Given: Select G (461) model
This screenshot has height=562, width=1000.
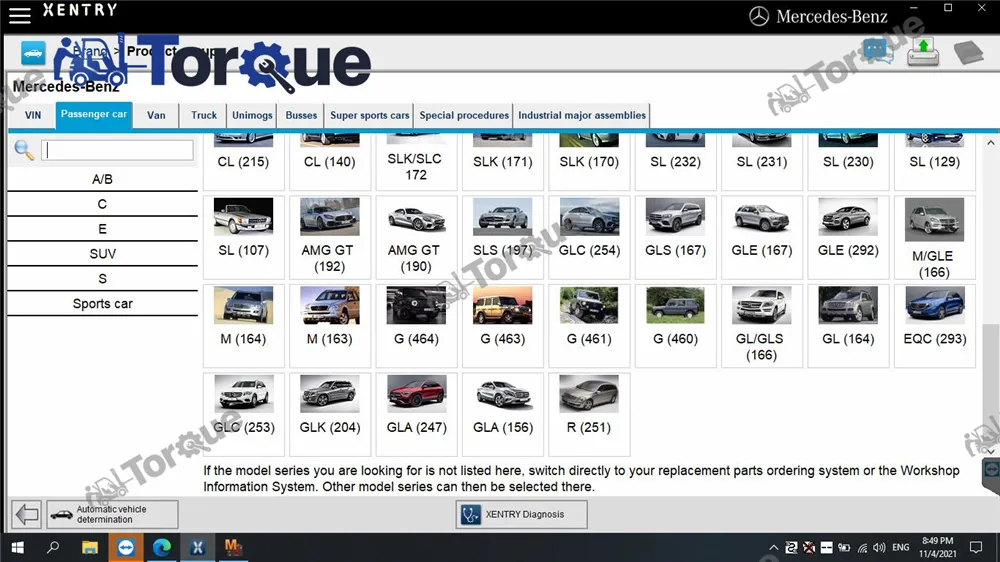Looking at the screenshot, I should (589, 326).
